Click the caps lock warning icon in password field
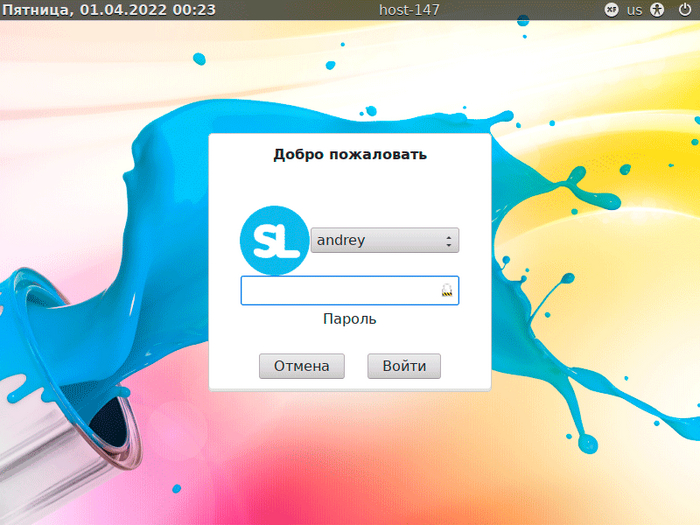 click(x=447, y=290)
